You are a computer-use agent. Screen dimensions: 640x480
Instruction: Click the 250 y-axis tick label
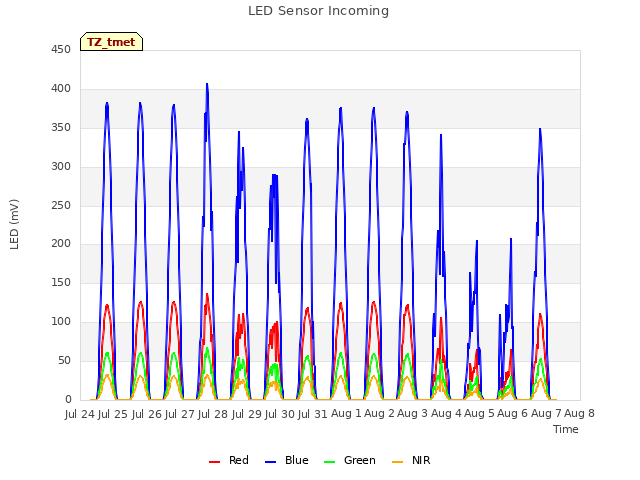61,205
